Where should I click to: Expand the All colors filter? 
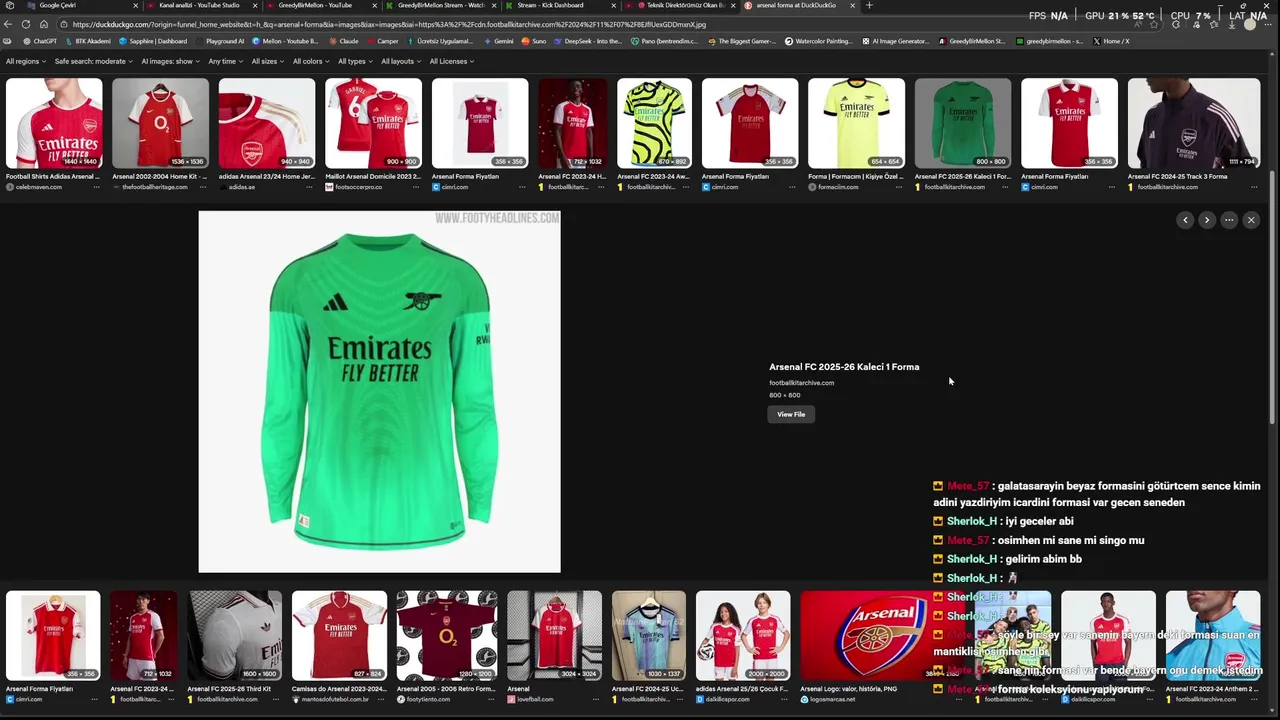click(x=310, y=61)
